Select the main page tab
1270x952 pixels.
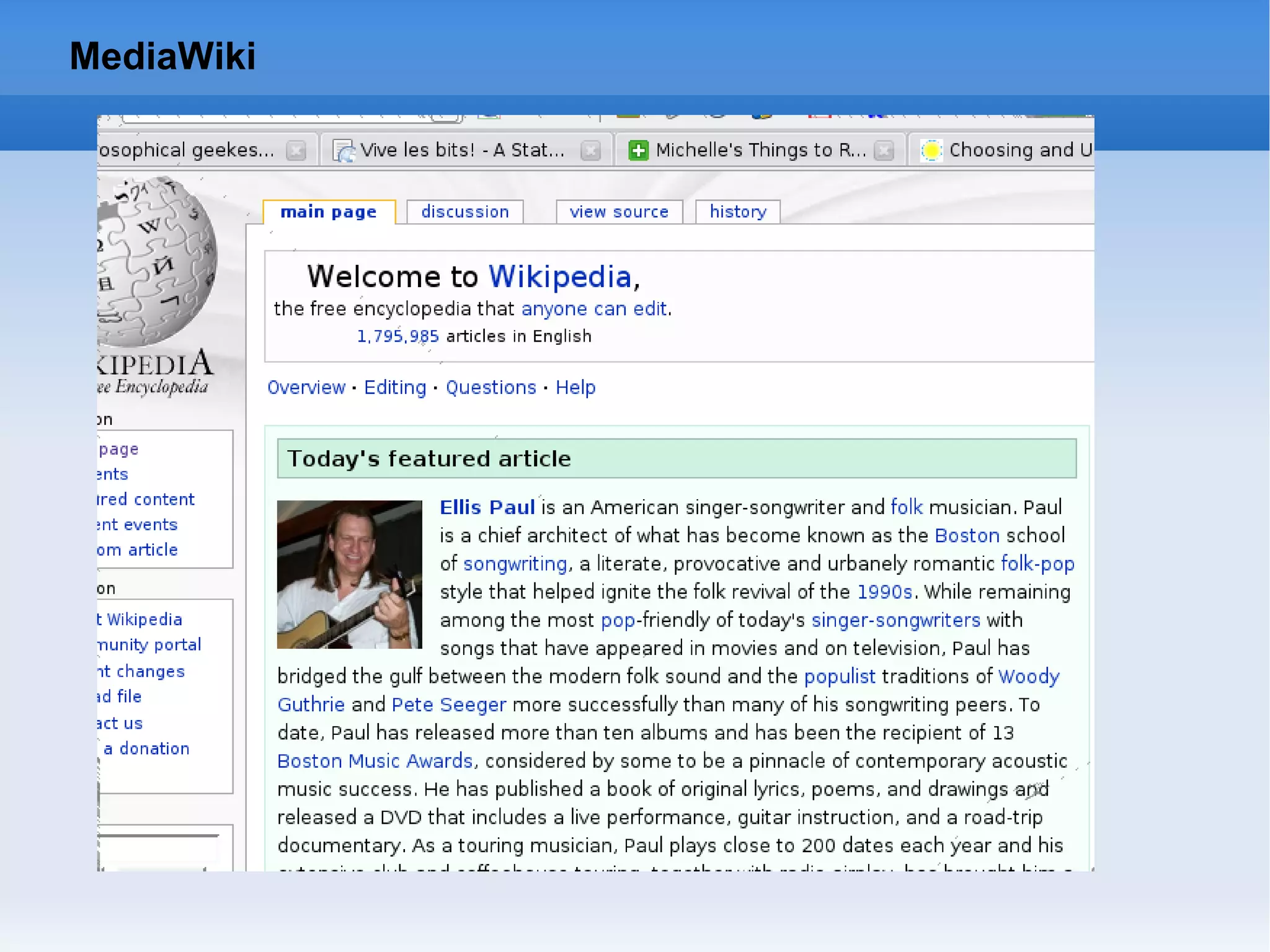(328, 212)
